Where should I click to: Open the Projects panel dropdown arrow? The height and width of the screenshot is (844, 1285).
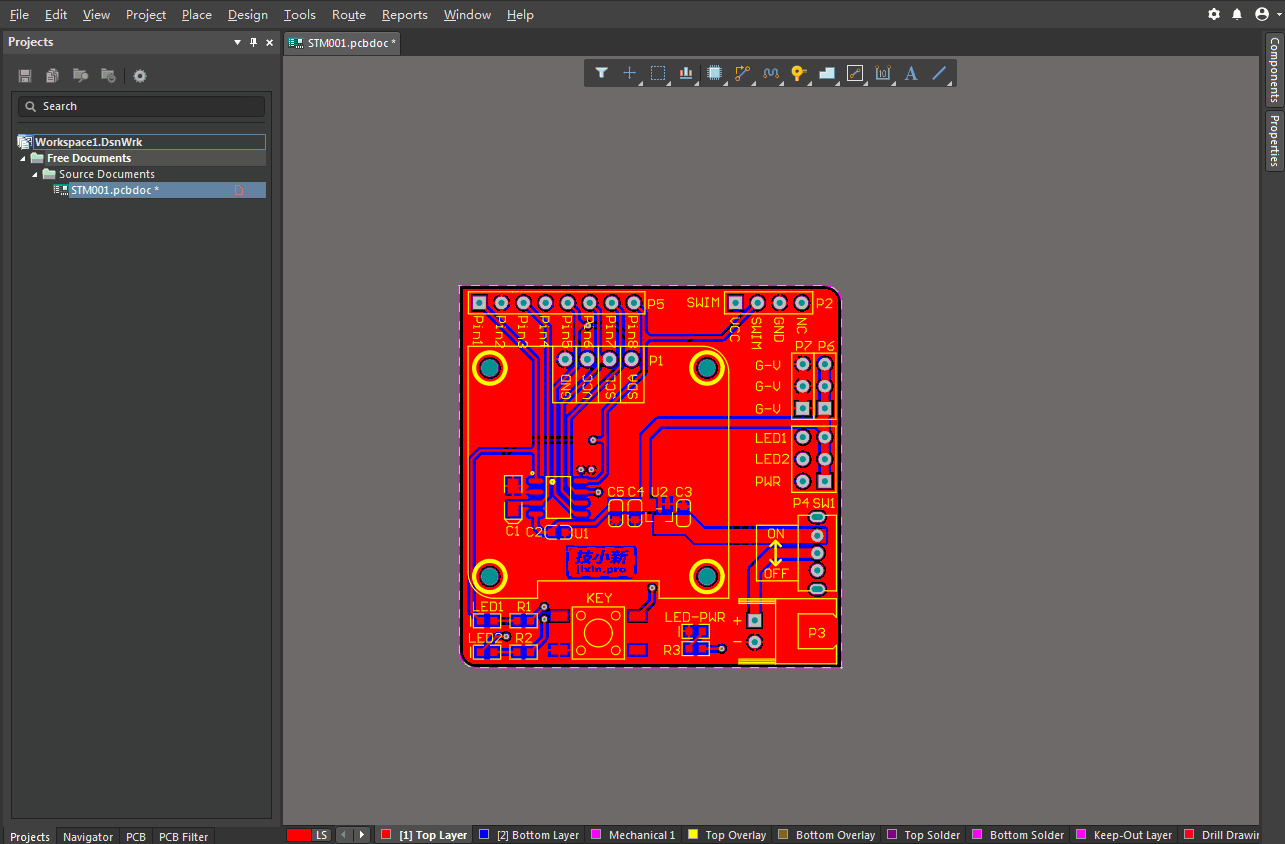(237, 42)
